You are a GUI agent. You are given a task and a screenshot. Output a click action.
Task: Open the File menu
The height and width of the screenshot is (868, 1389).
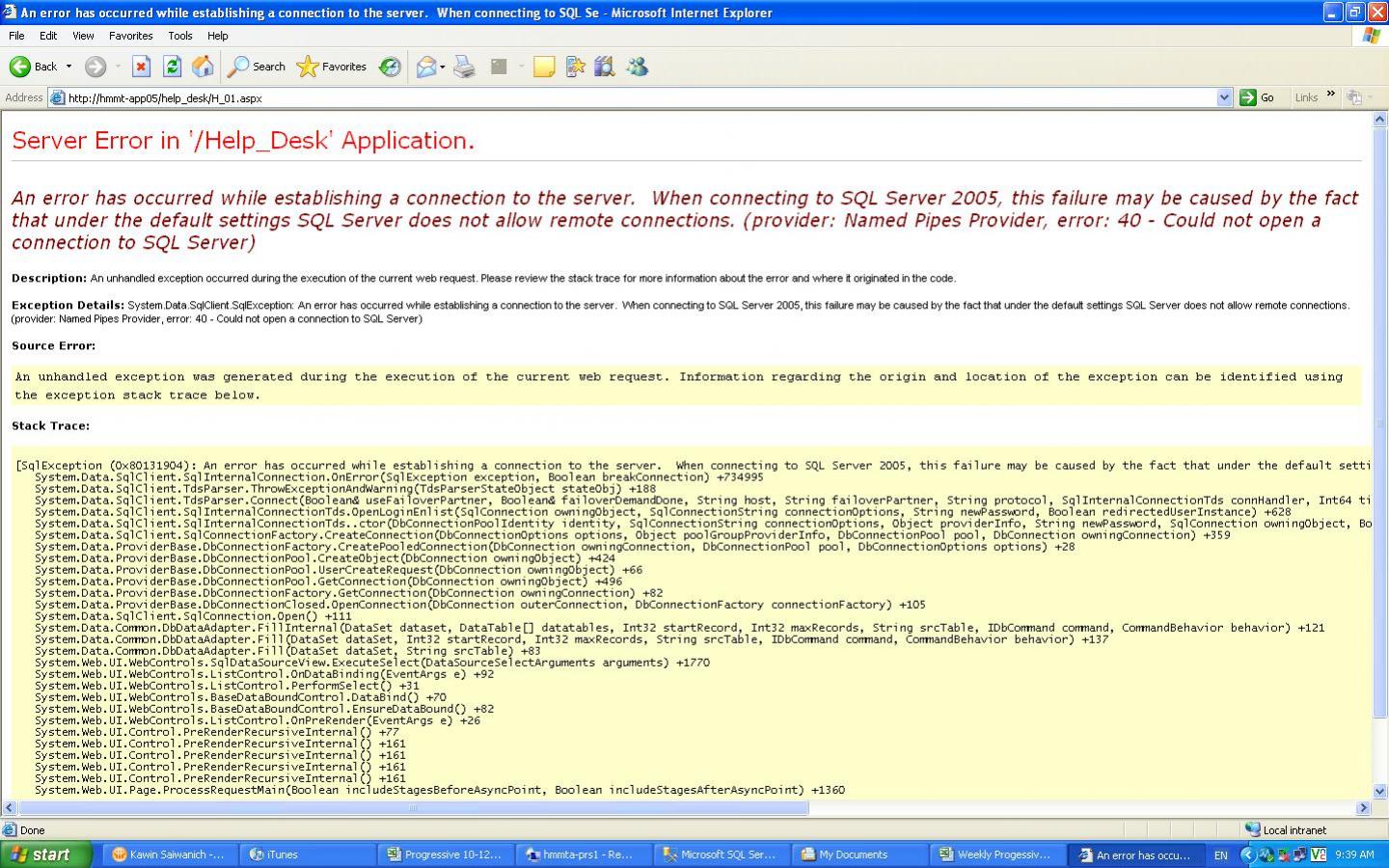point(16,36)
